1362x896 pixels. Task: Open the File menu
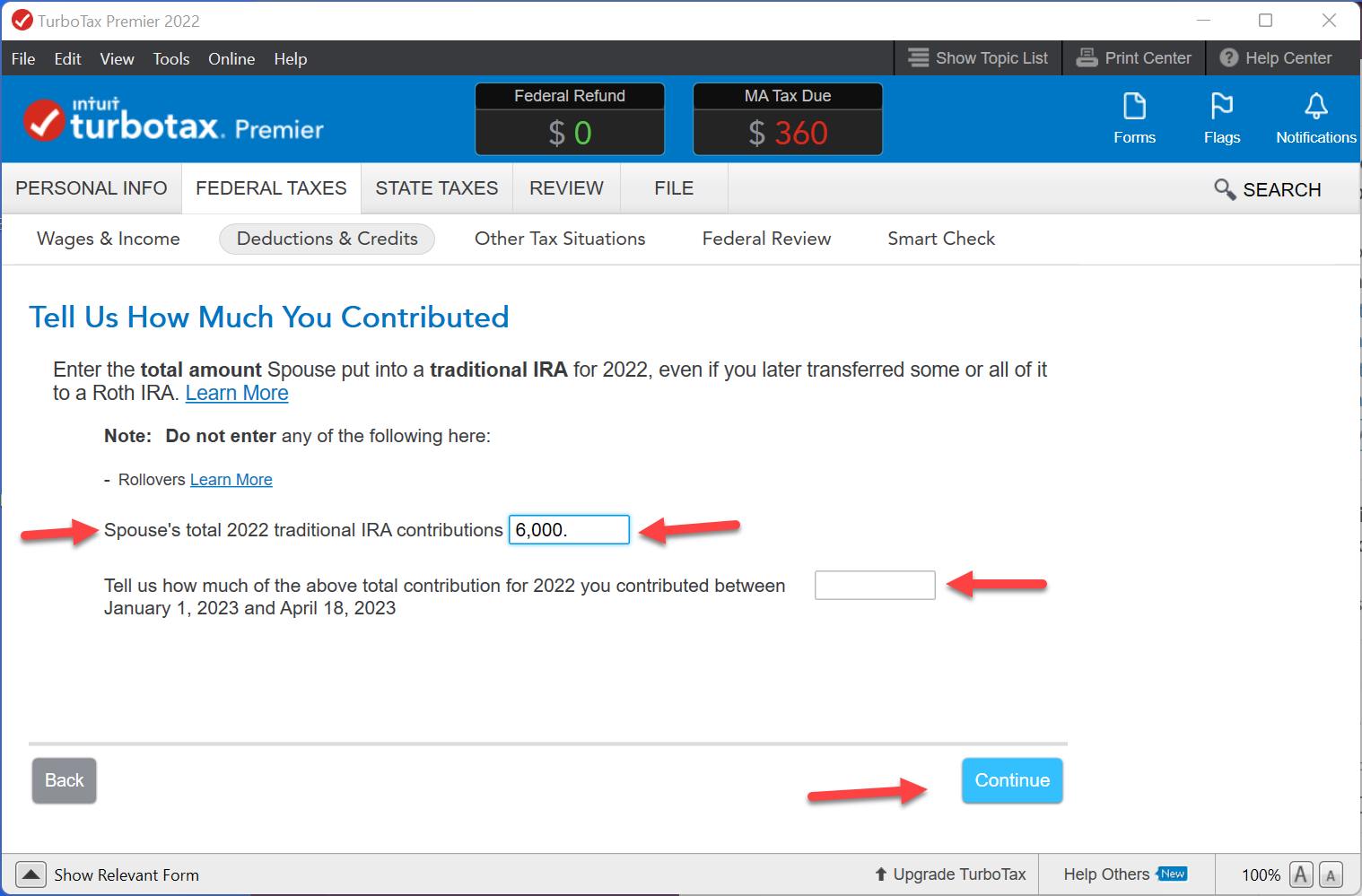[23, 59]
